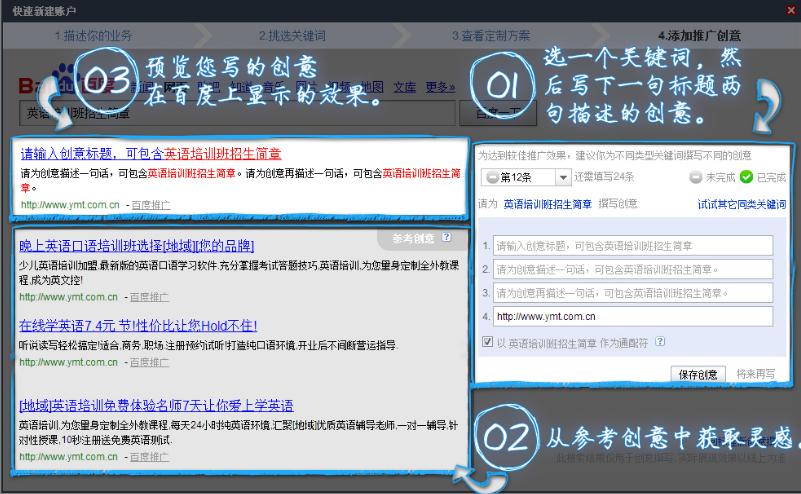The height and width of the screenshot is (494, 801).
Task: Select step 4.添加推广创意
Action: [x=699, y=36]
